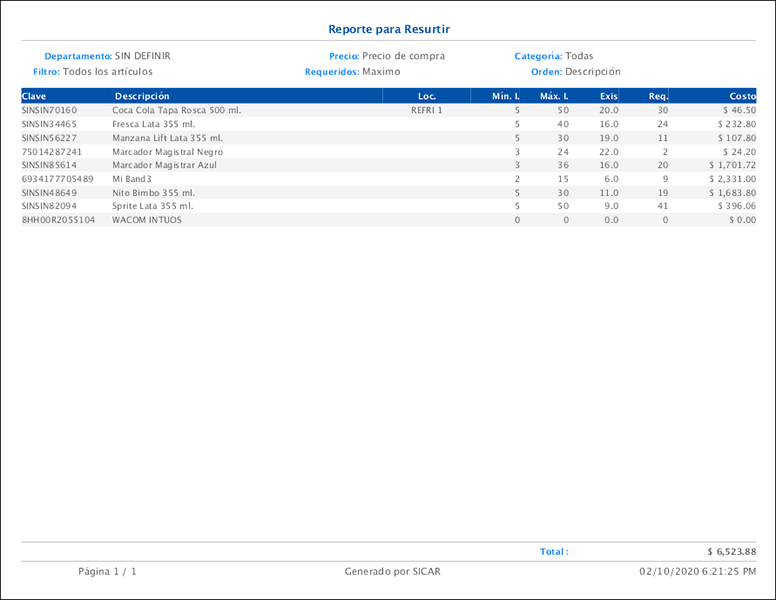Click the $ 396.06 cost cell
This screenshot has height=600, width=776.
737,206
